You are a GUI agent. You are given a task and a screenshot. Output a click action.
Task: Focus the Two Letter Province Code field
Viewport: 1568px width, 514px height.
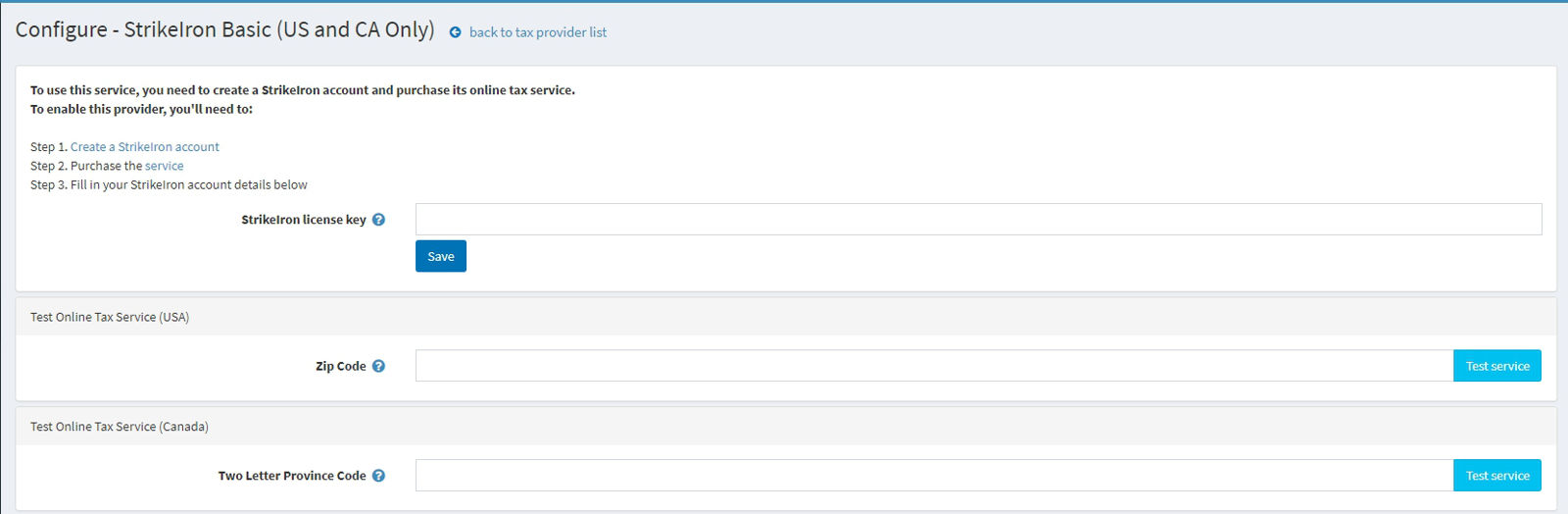click(x=934, y=476)
